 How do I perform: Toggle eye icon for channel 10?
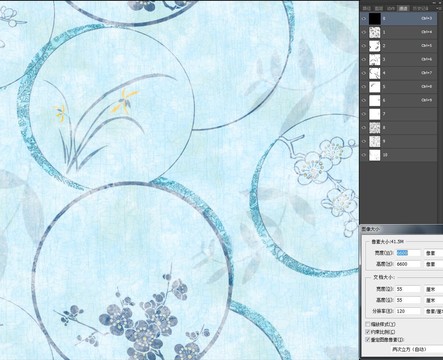(364, 155)
